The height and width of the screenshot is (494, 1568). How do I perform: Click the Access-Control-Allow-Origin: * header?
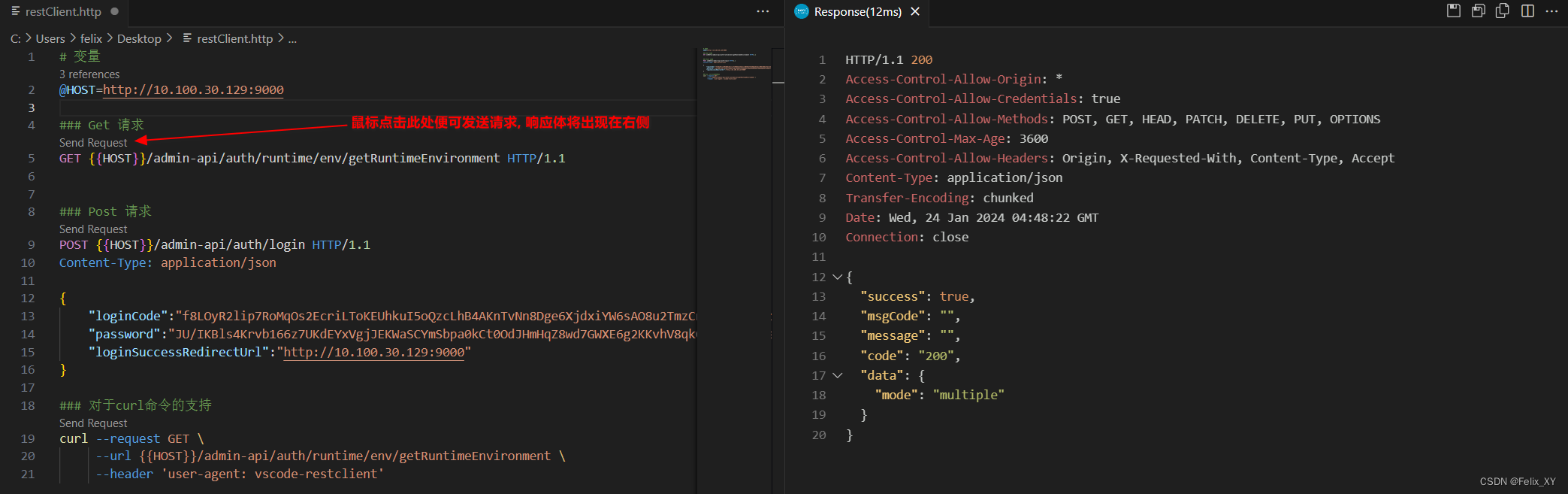click(954, 79)
